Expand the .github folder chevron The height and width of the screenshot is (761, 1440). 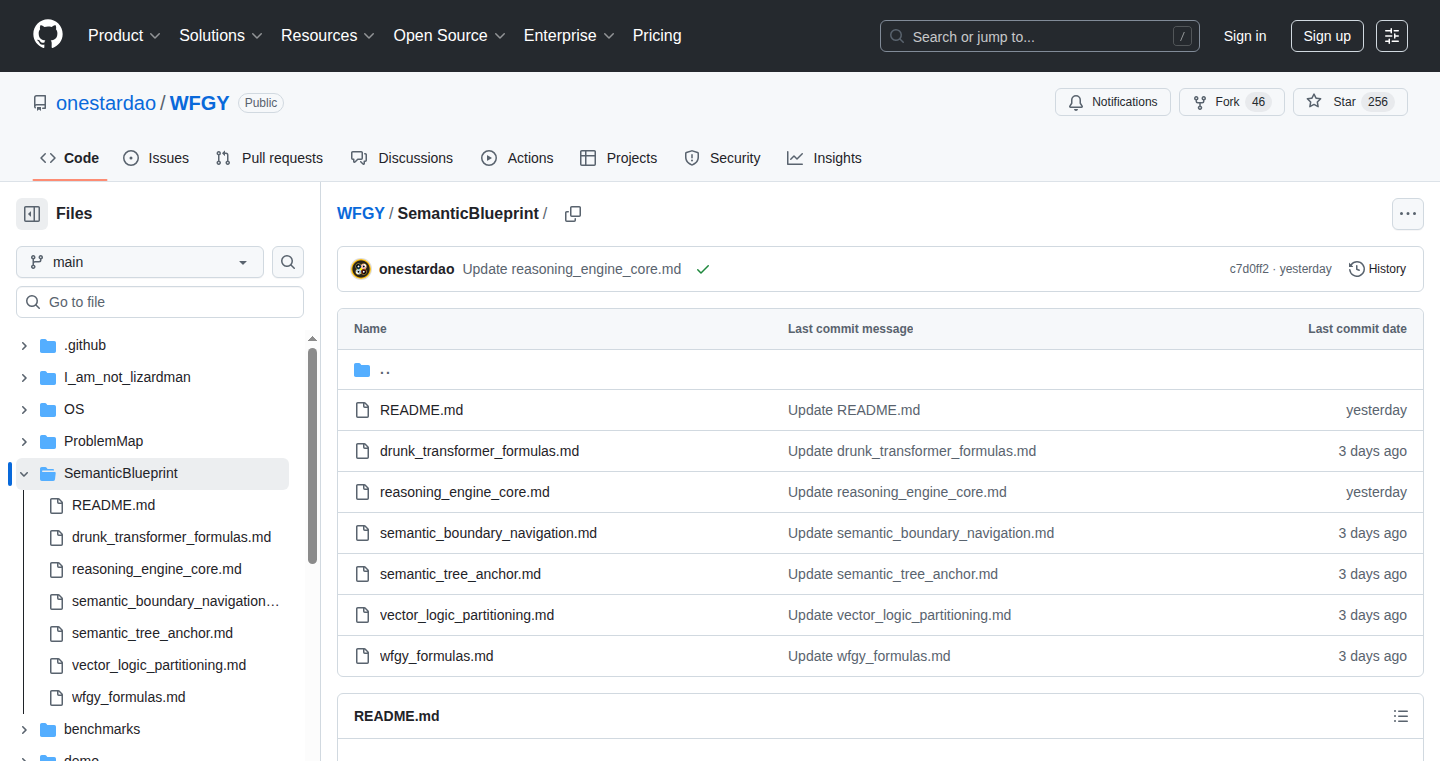pos(24,345)
